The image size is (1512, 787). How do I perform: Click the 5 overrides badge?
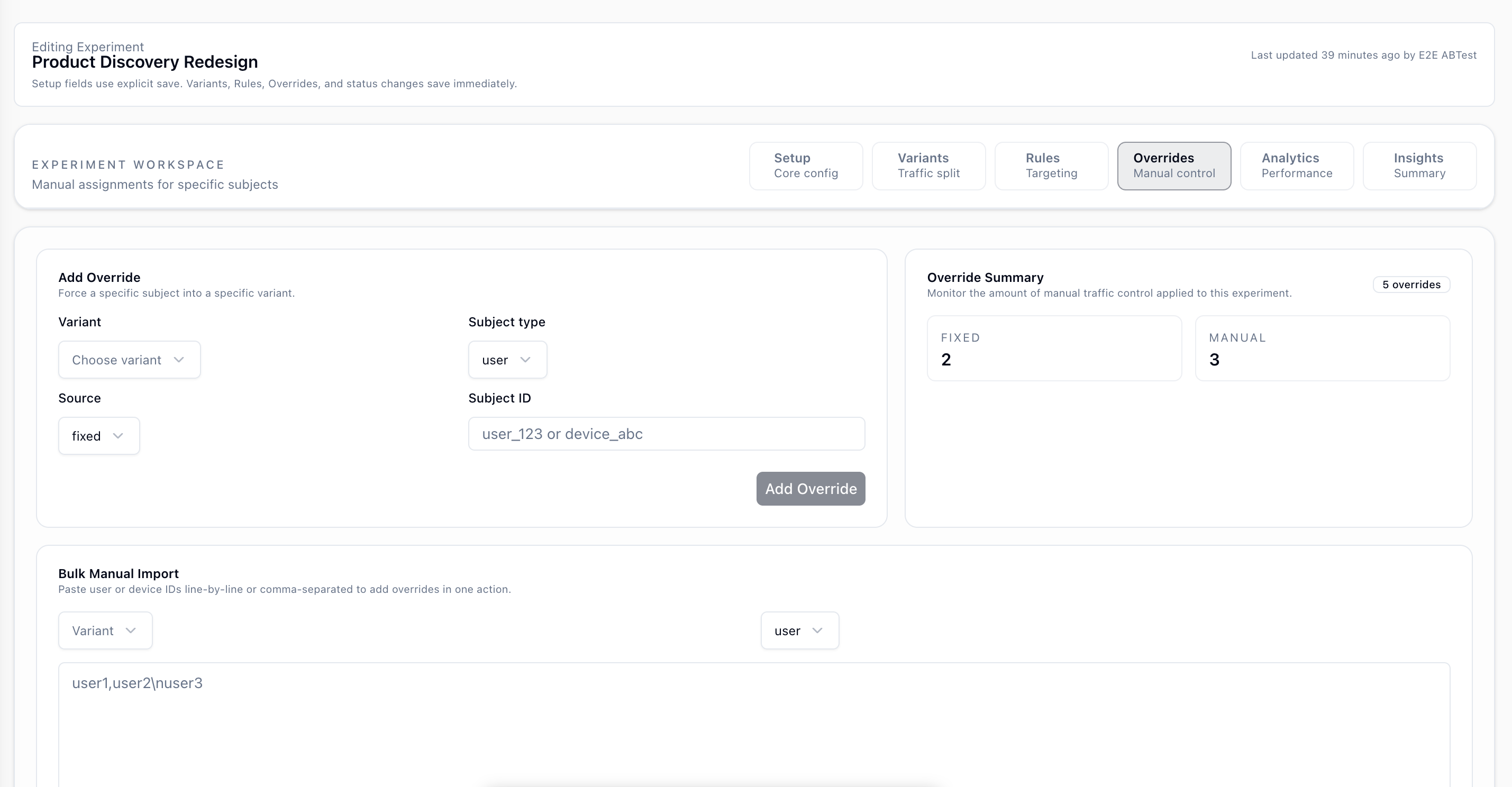[x=1410, y=284]
